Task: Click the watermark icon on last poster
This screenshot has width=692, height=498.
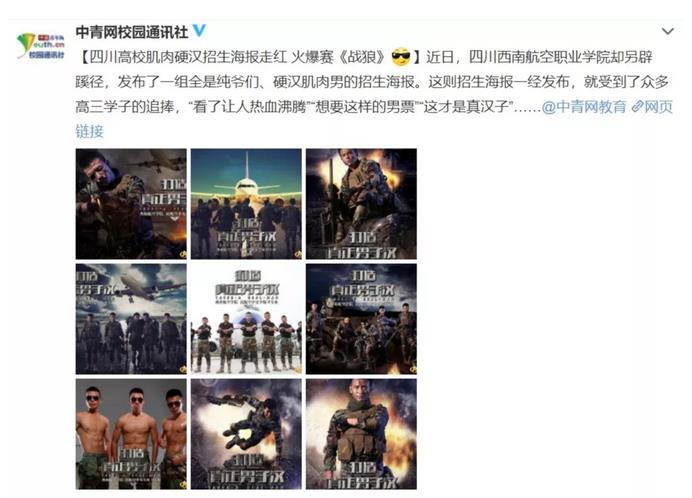Action: (x=413, y=485)
